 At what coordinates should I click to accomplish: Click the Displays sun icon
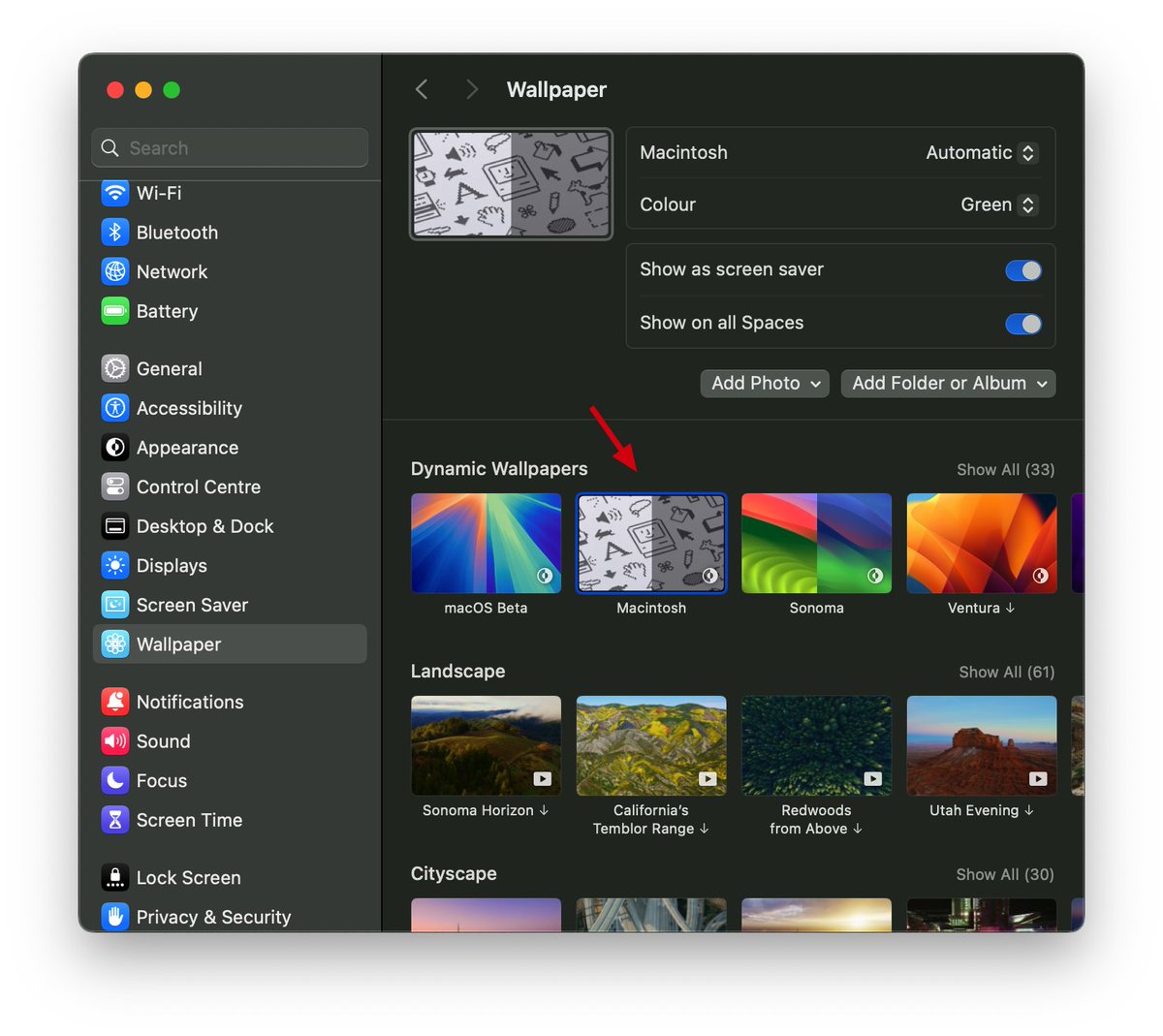(x=115, y=566)
